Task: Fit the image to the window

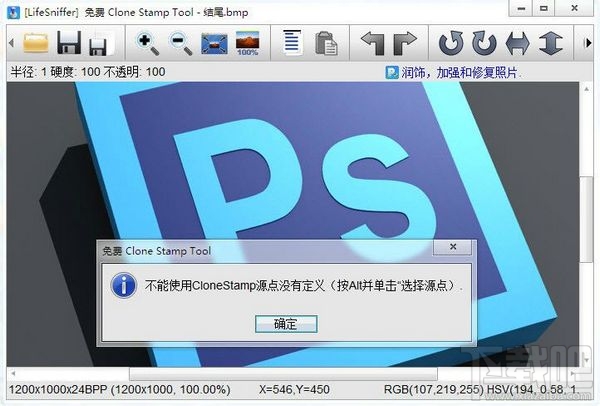Action: click(x=214, y=44)
